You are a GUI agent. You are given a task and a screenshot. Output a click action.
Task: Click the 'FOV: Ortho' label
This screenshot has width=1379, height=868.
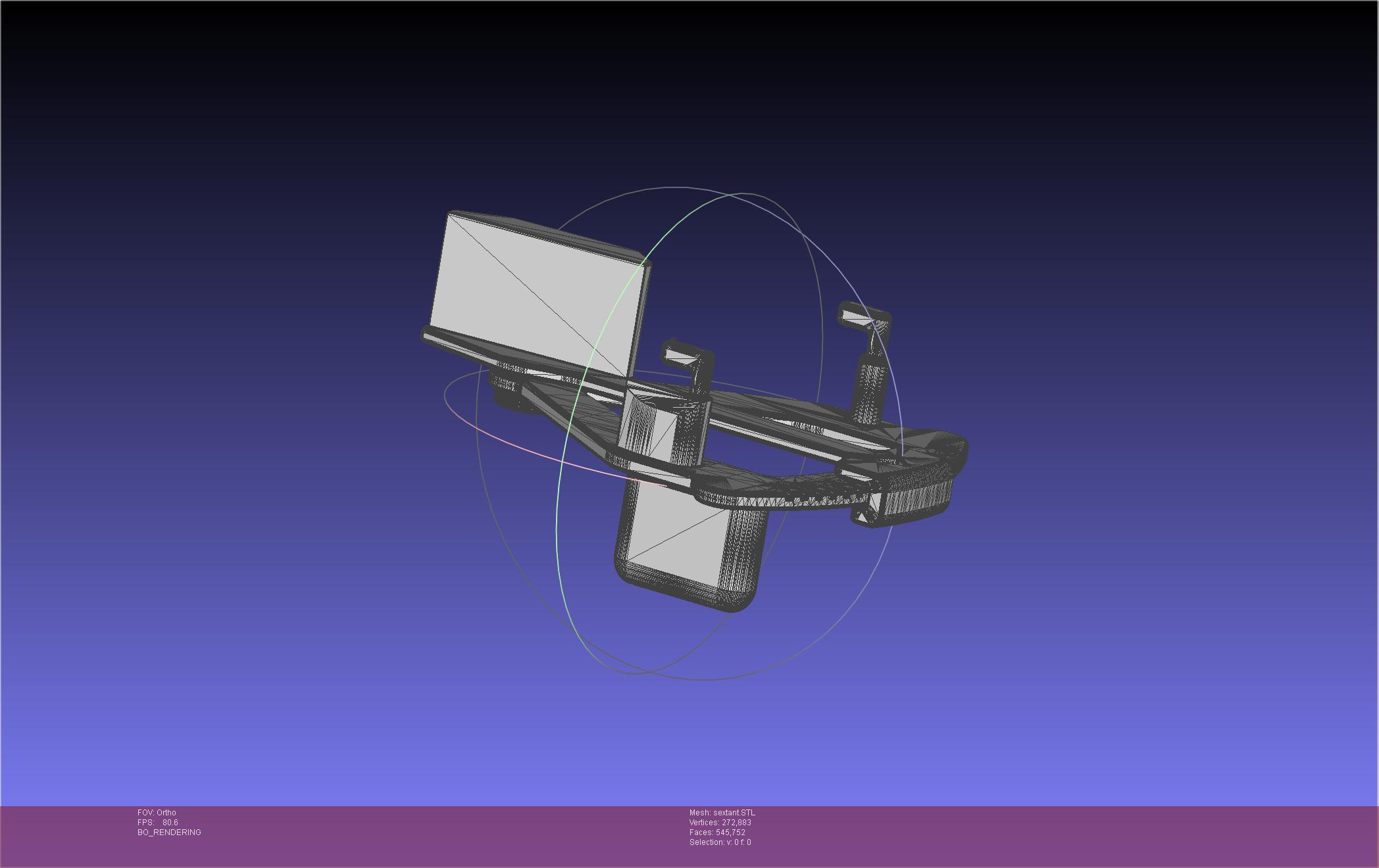pyautogui.click(x=157, y=813)
